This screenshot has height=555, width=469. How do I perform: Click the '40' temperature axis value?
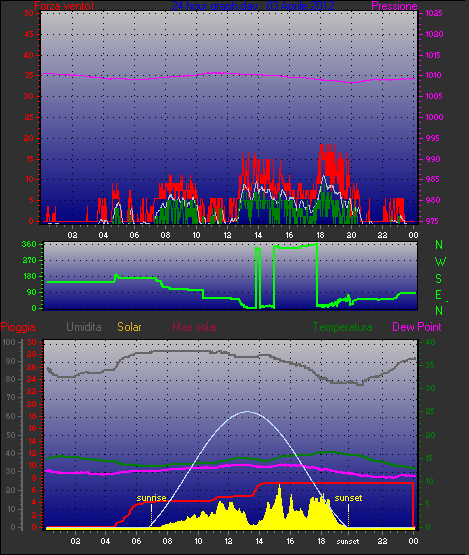(430, 342)
